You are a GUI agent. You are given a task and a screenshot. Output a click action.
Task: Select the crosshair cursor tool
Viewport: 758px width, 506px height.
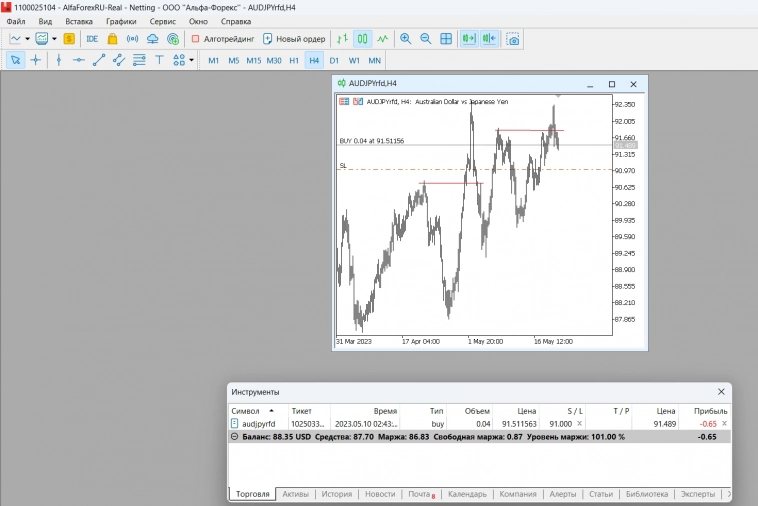pyautogui.click(x=36, y=60)
